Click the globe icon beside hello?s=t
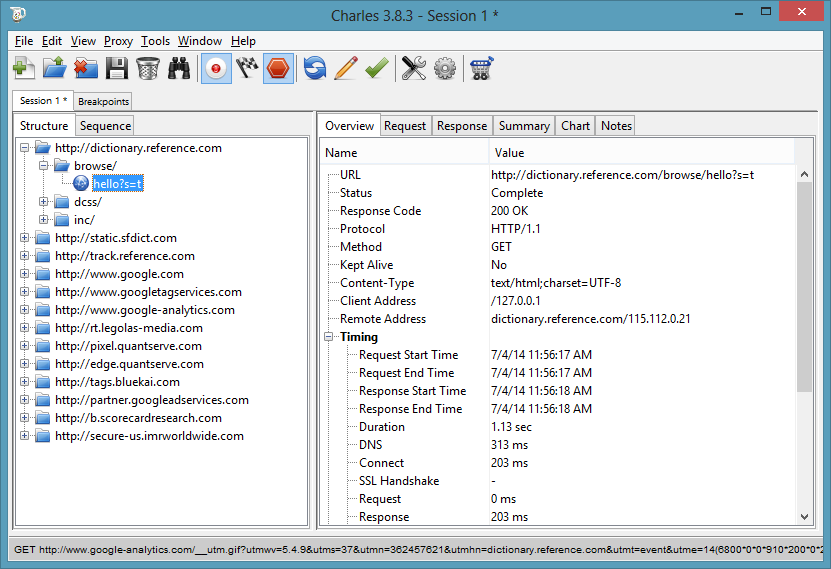 coord(81,184)
